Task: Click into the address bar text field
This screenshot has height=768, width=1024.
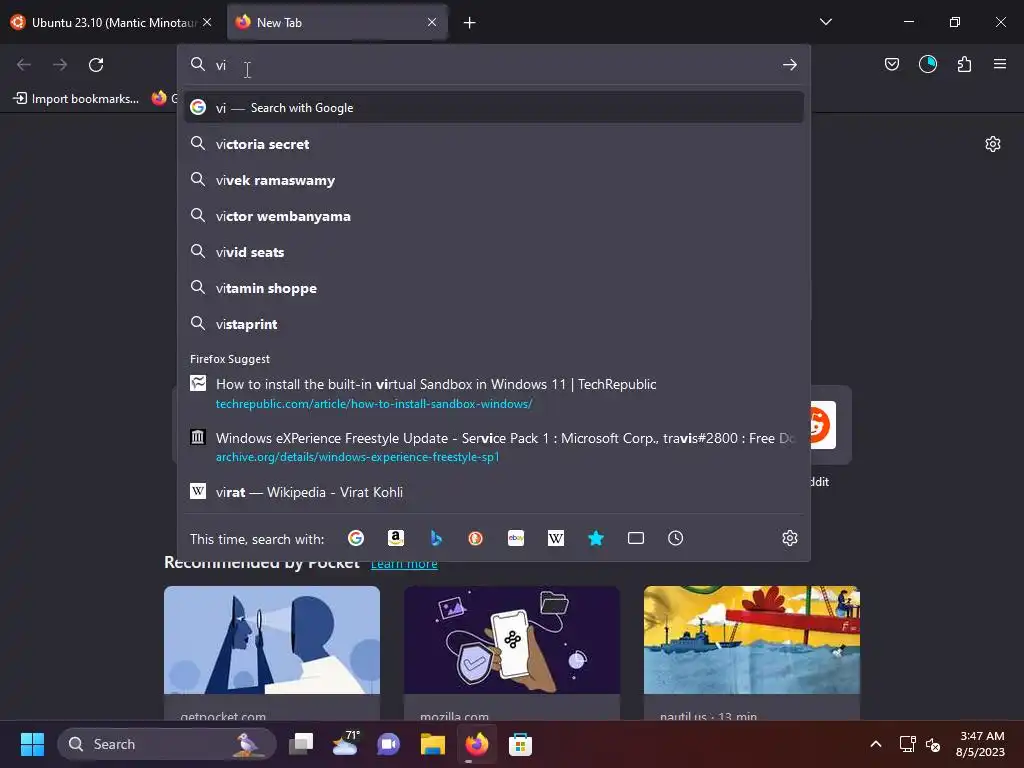Action: pyautogui.click(x=493, y=65)
